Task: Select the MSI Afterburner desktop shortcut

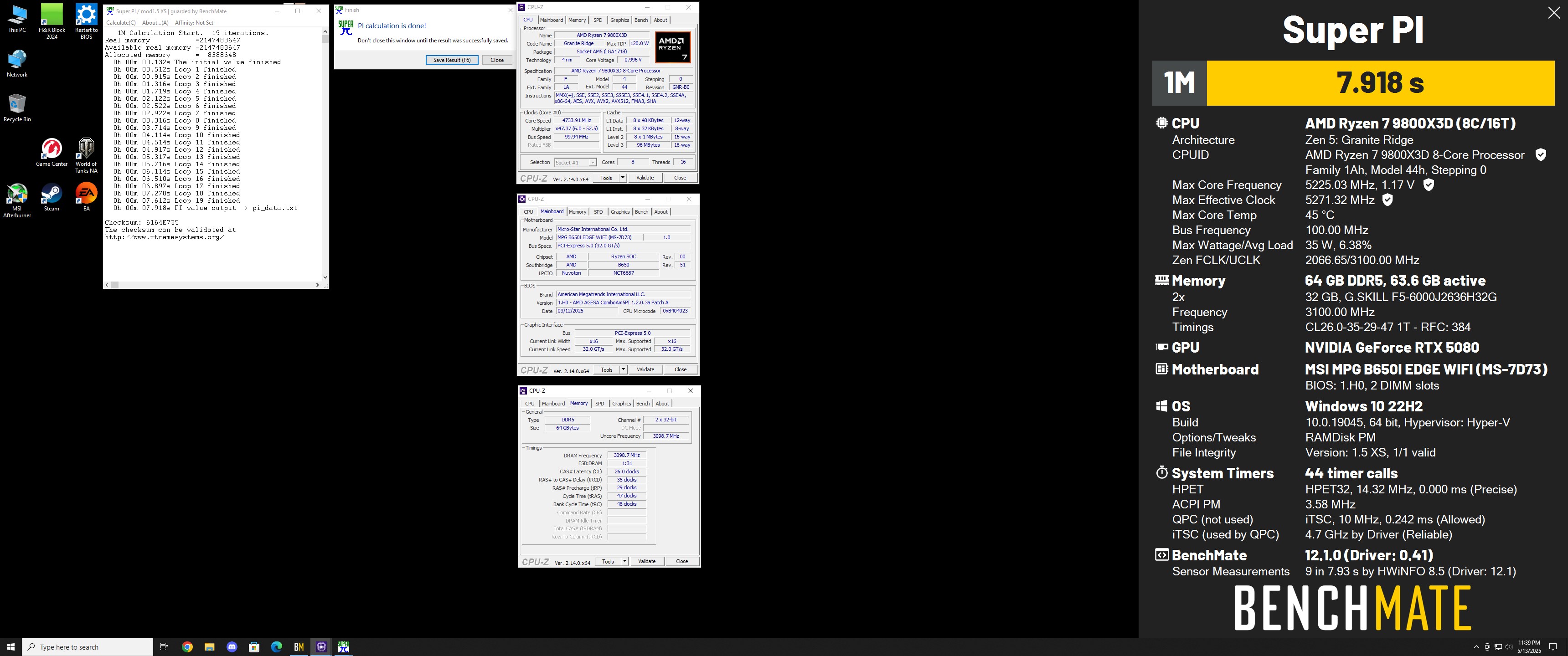Action: [x=17, y=201]
